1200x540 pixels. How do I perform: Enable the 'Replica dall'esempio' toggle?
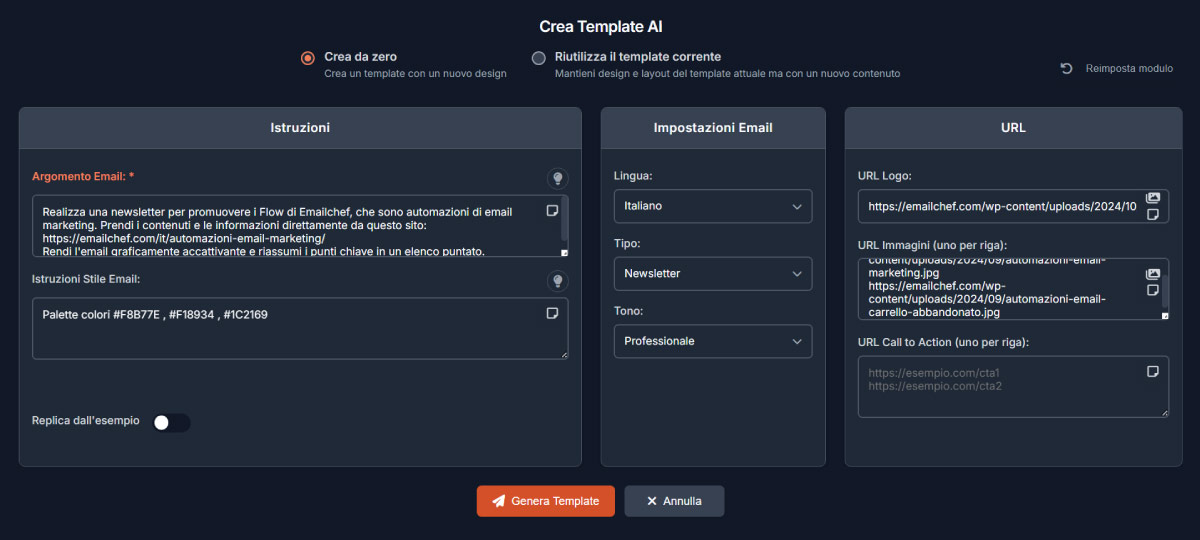click(171, 423)
